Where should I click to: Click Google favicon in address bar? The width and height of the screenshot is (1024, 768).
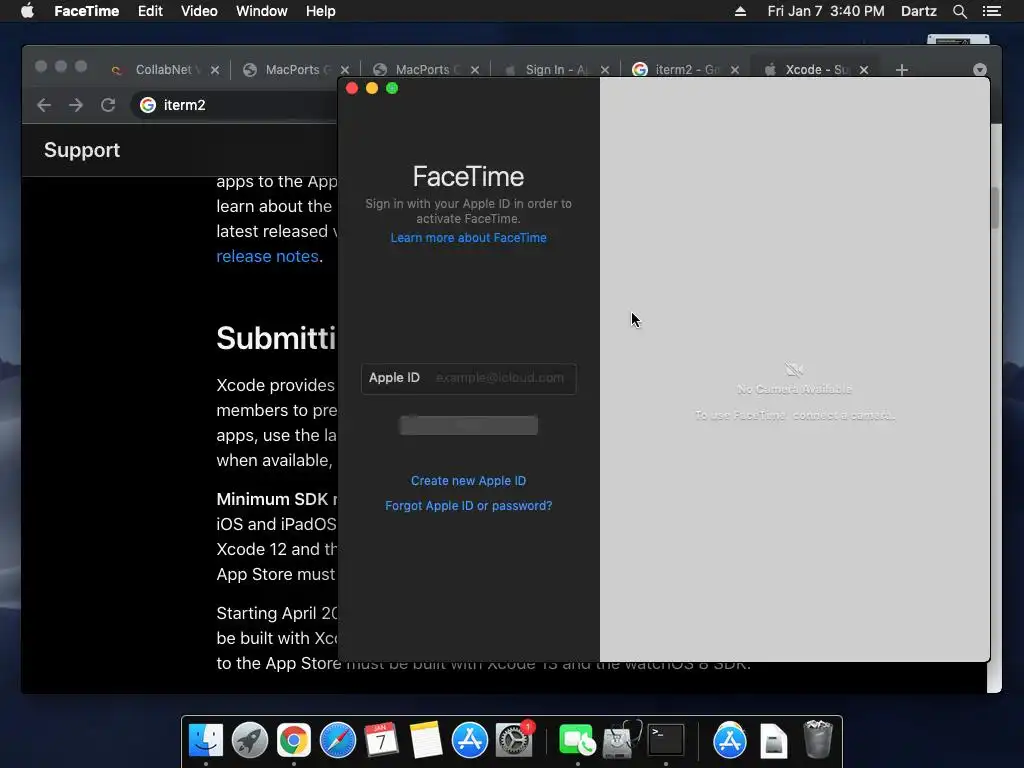(x=148, y=105)
